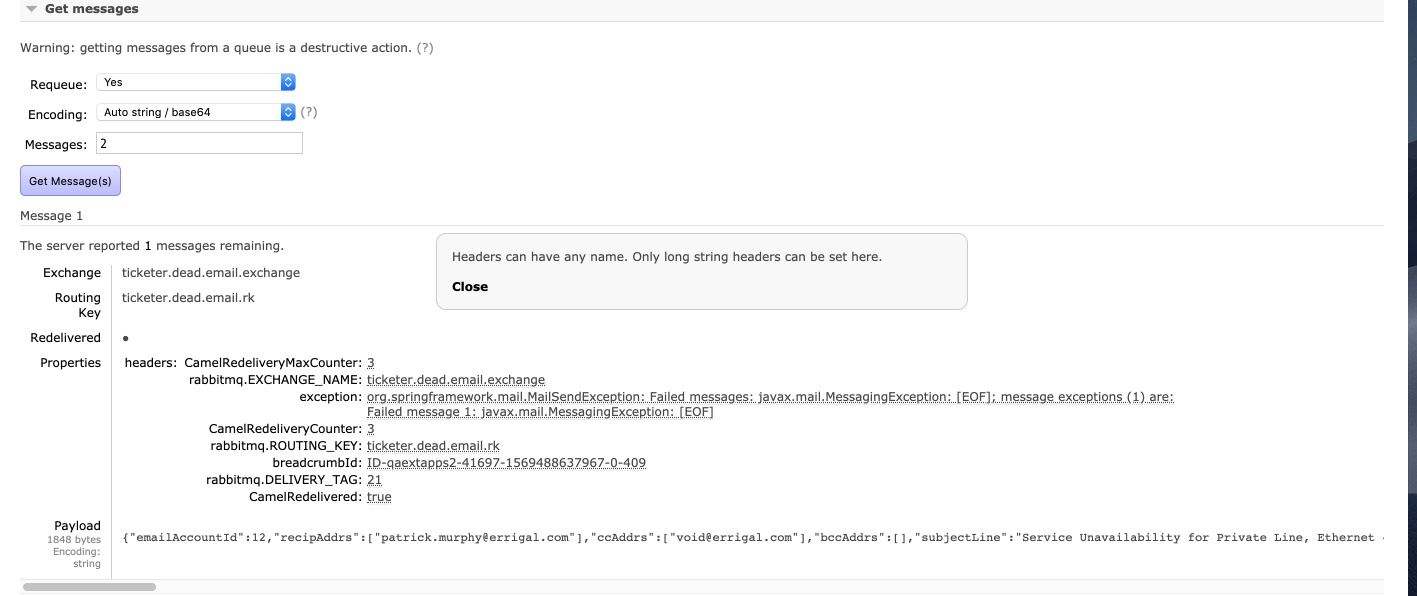
Task: Open the Requeue dropdown
Action: point(196,82)
